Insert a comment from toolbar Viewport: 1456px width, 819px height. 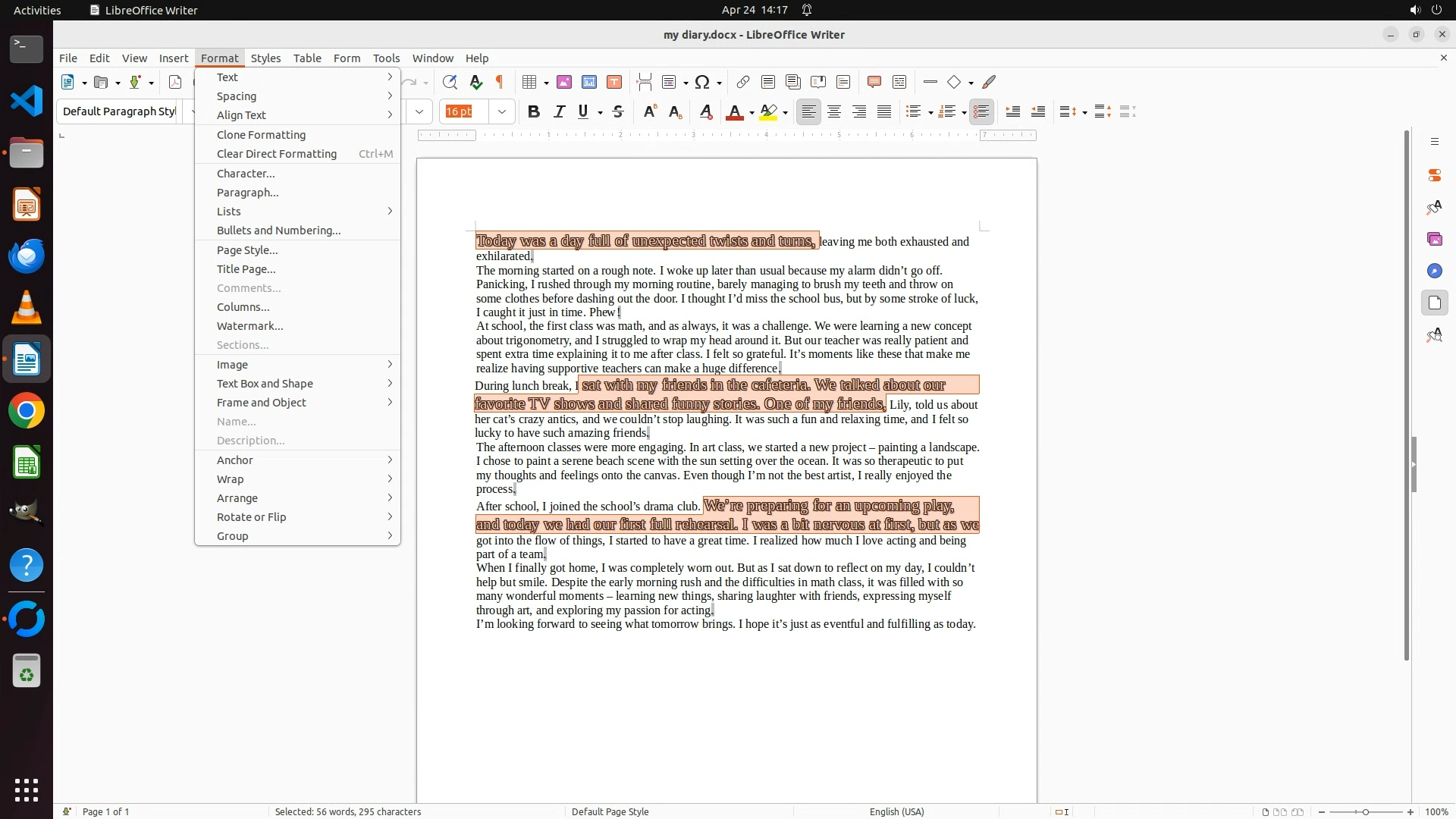point(874,82)
